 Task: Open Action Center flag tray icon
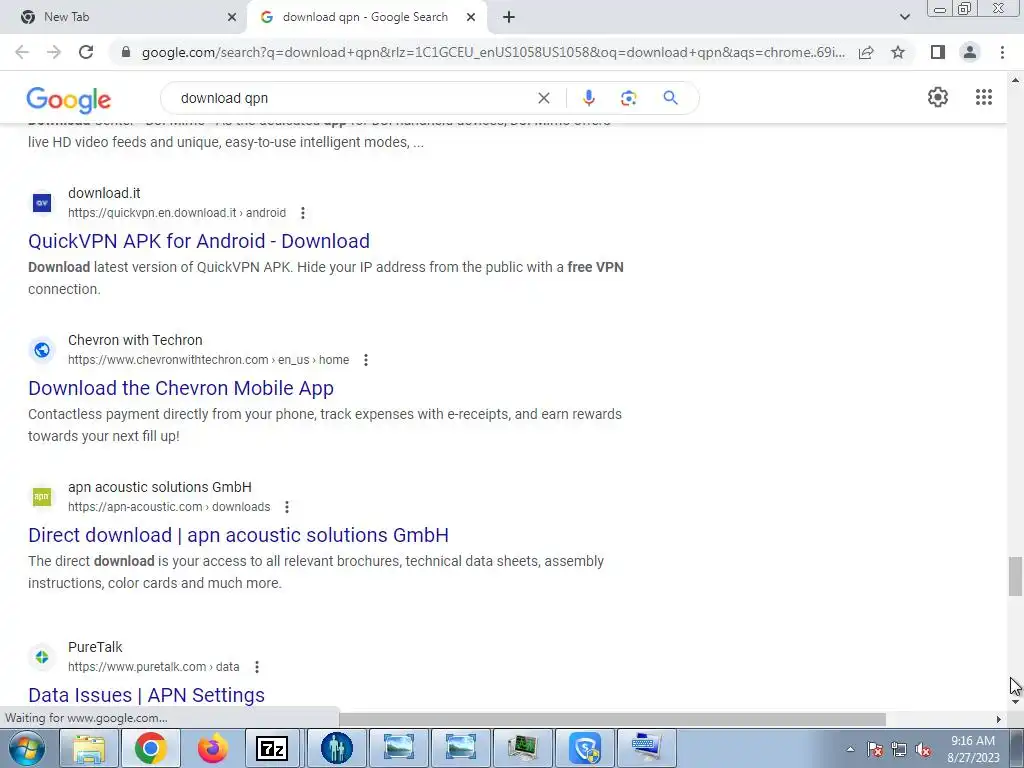click(875, 750)
